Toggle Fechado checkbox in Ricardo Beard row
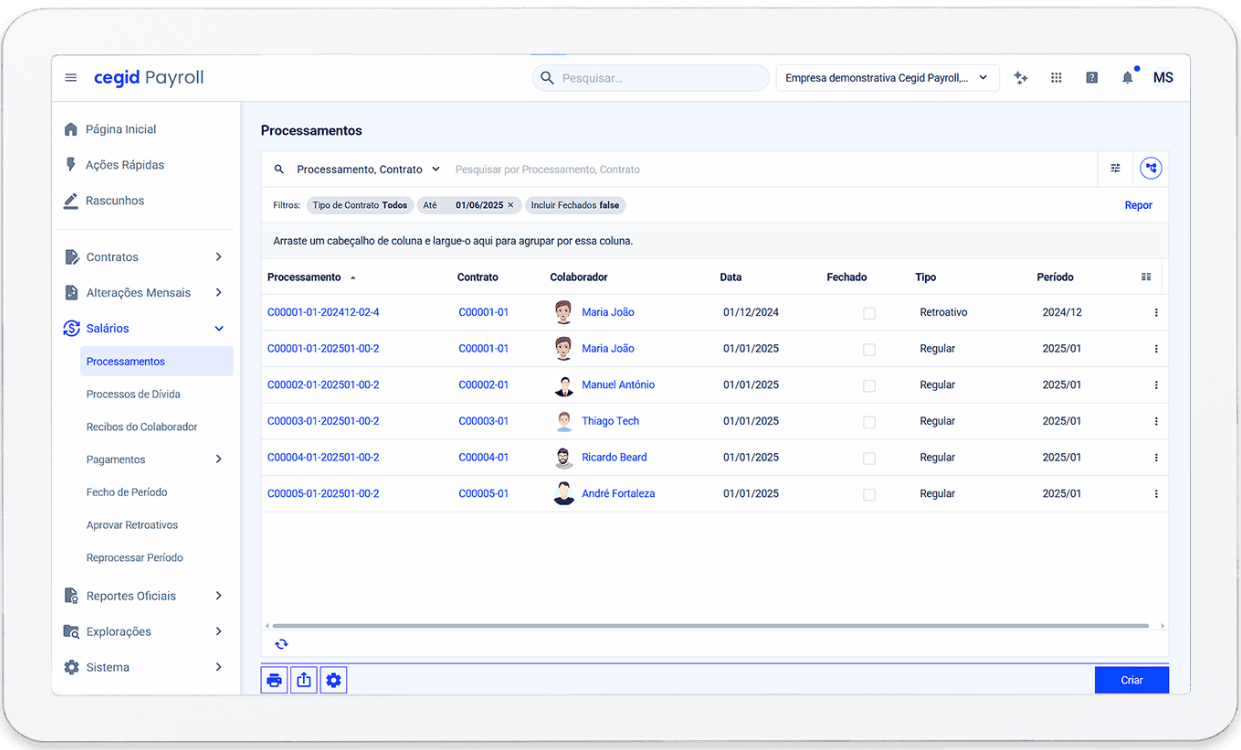This screenshot has width=1241, height=750. click(869, 458)
